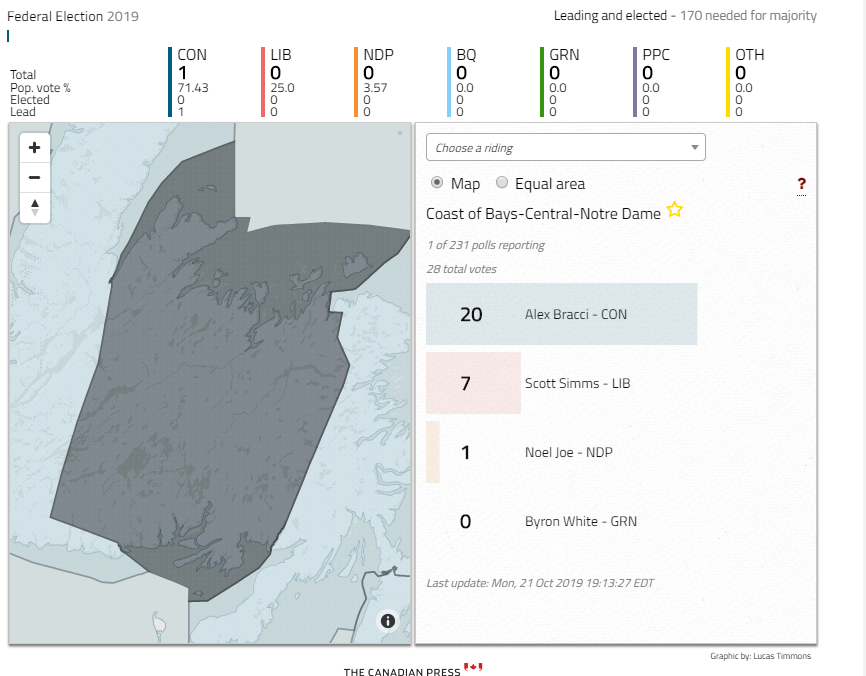Click the '1 of 231 polls reporting' text
866x676 pixels.
(485, 245)
